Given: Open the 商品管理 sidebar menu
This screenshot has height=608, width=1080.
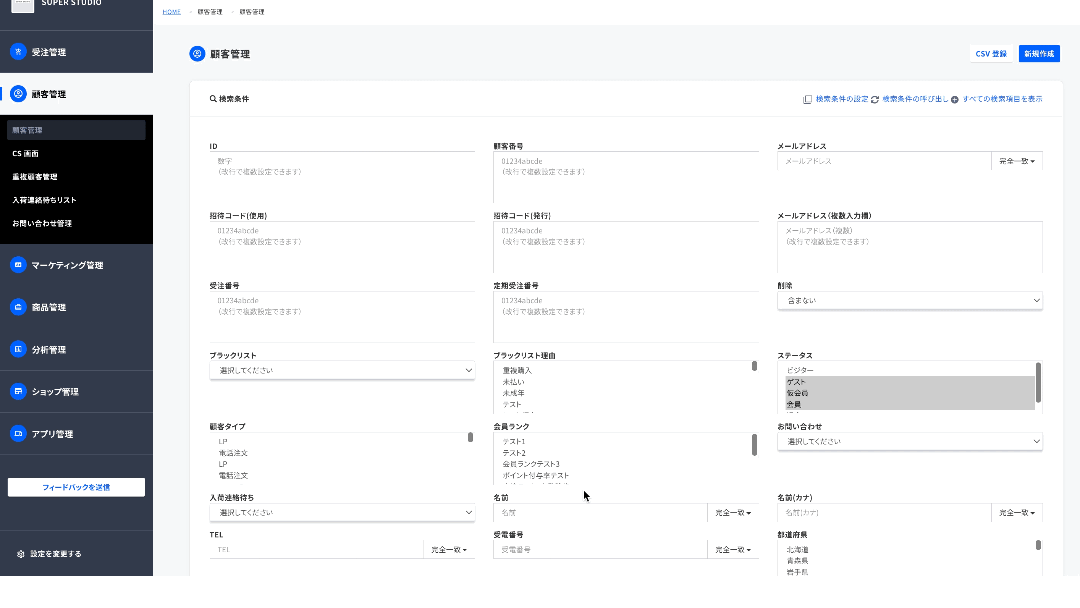Looking at the screenshot, I should (x=76, y=307).
